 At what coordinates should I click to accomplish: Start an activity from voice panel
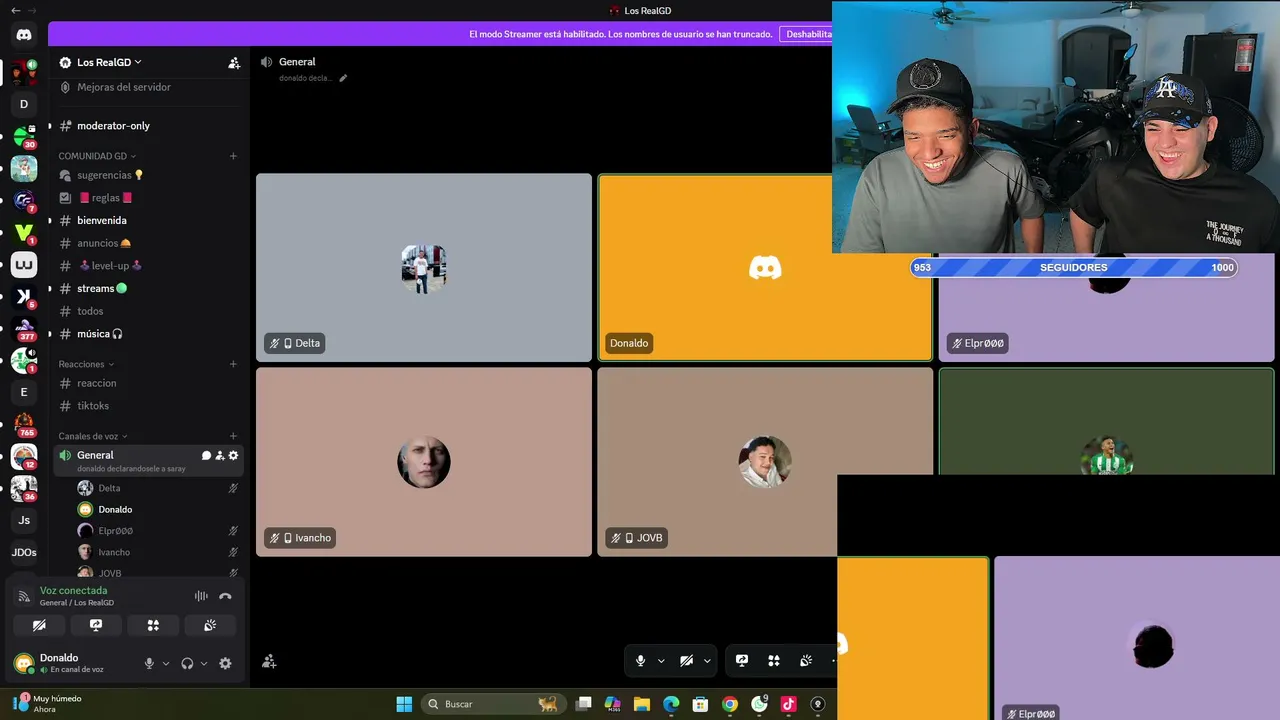[153, 625]
